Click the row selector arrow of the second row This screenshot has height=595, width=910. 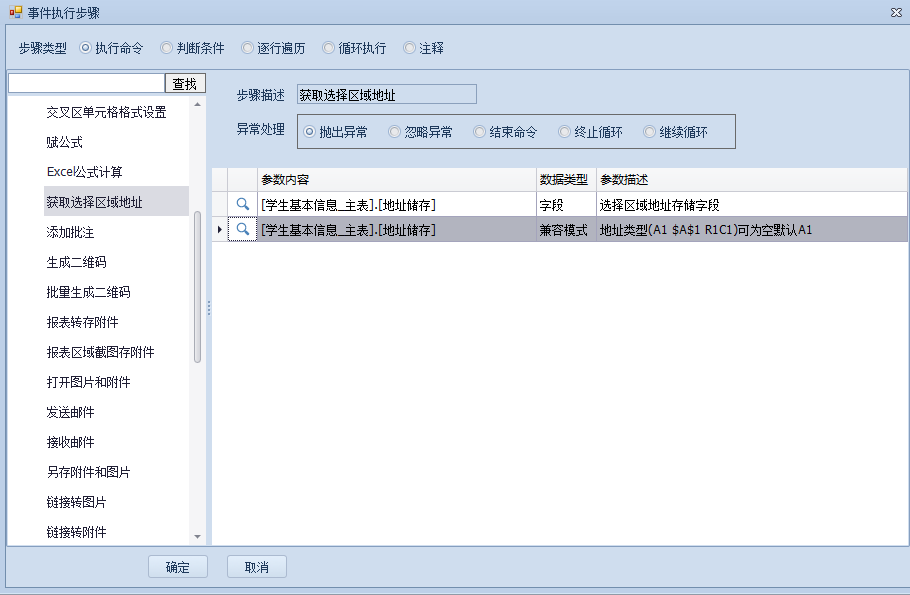(x=220, y=230)
